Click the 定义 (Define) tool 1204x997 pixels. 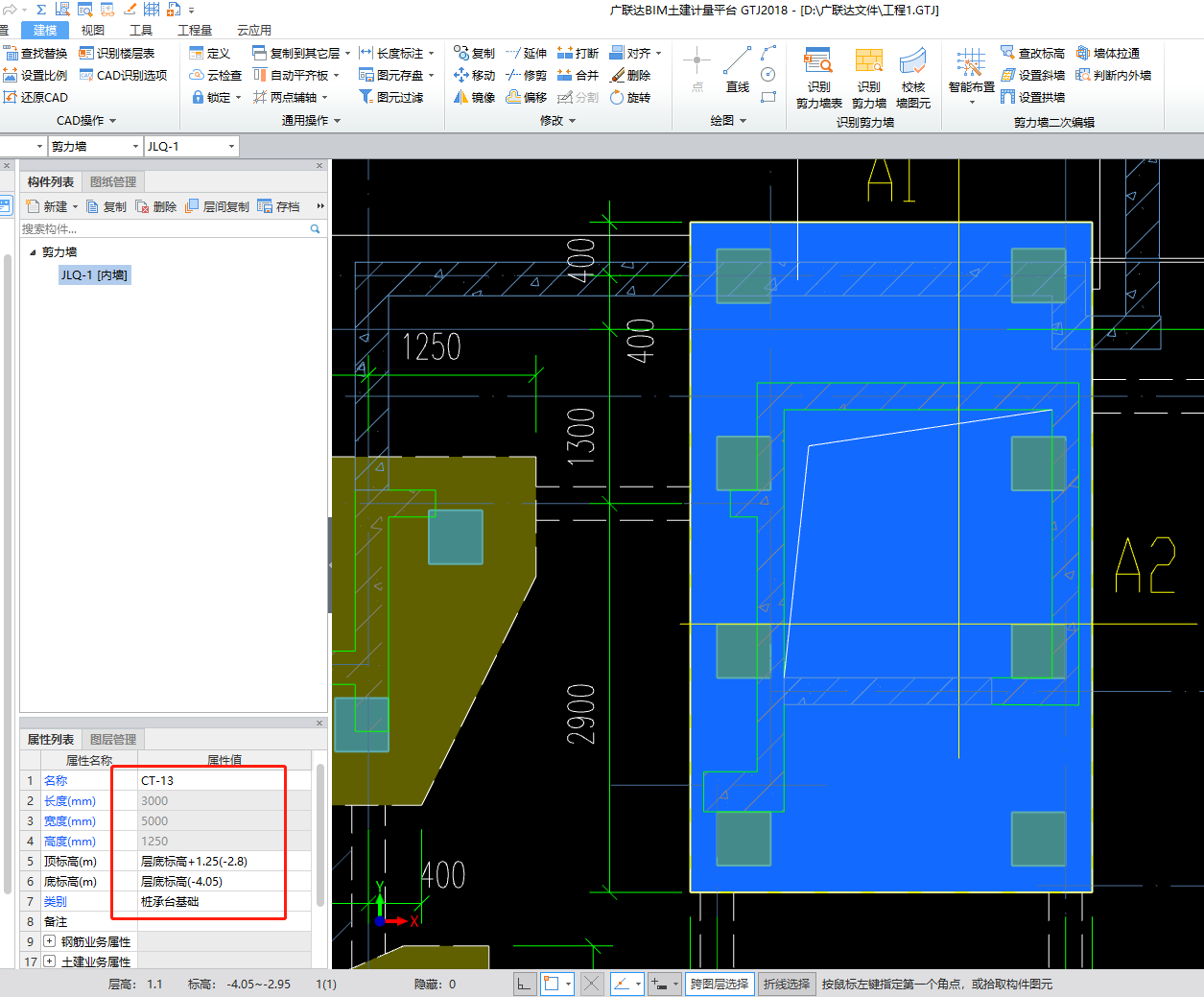[x=210, y=53]
